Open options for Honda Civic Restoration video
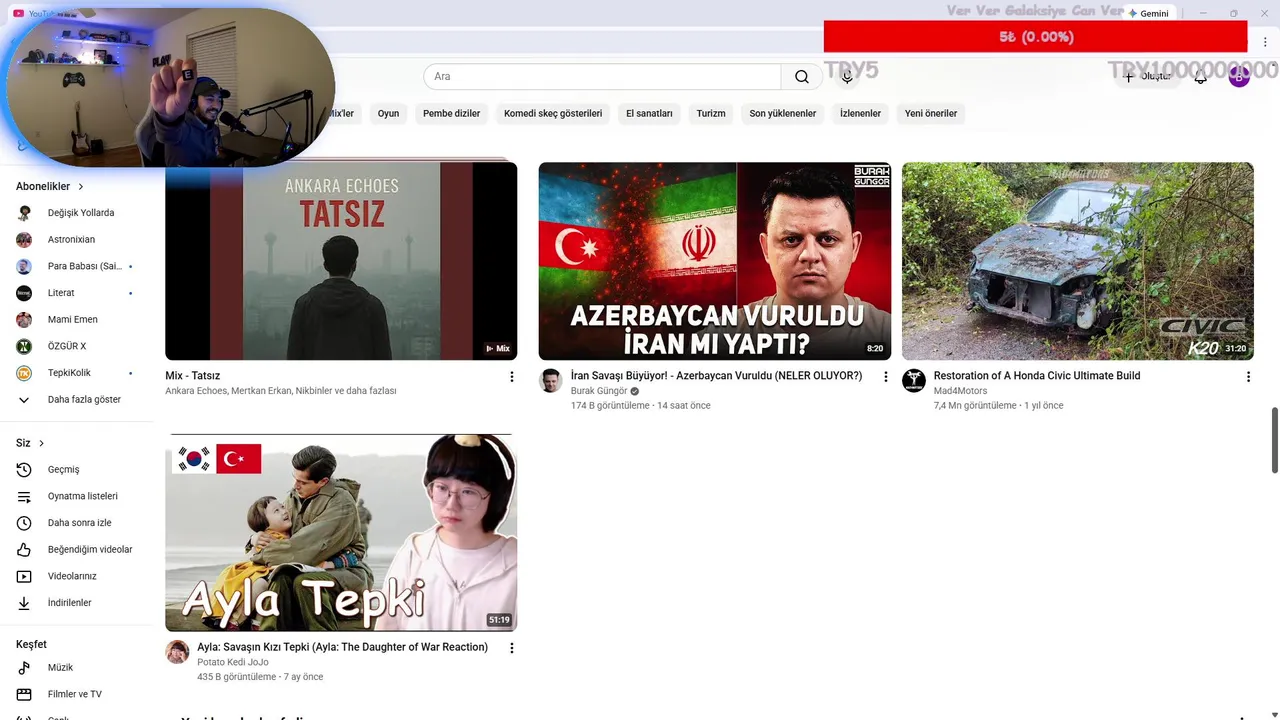Screen dimensions: 1280x720 click(x=1248, y=377)
